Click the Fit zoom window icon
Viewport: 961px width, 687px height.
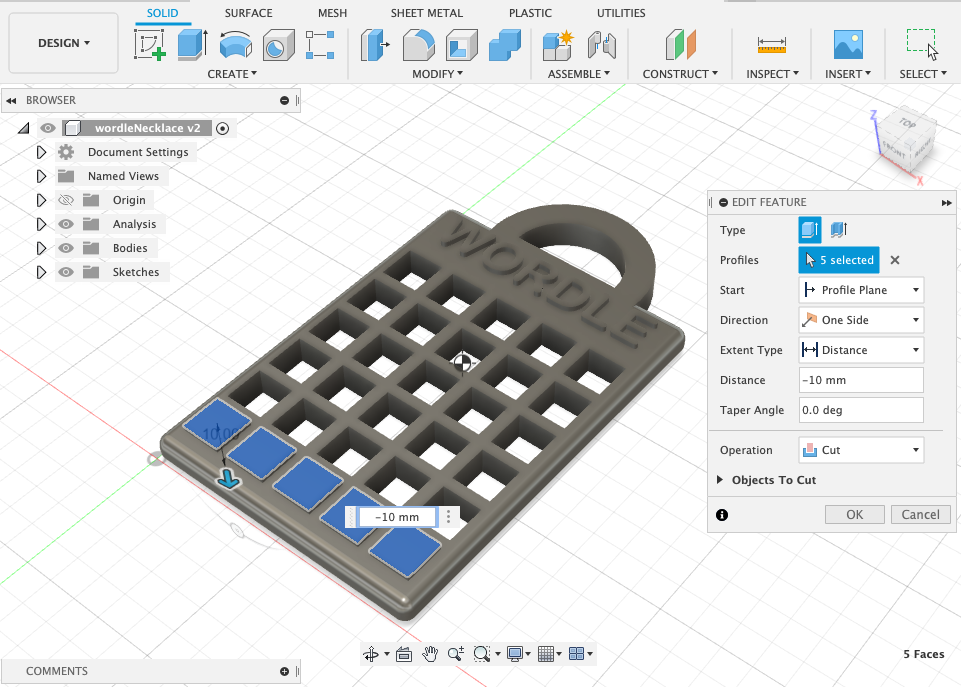click(x=482, y=654)
